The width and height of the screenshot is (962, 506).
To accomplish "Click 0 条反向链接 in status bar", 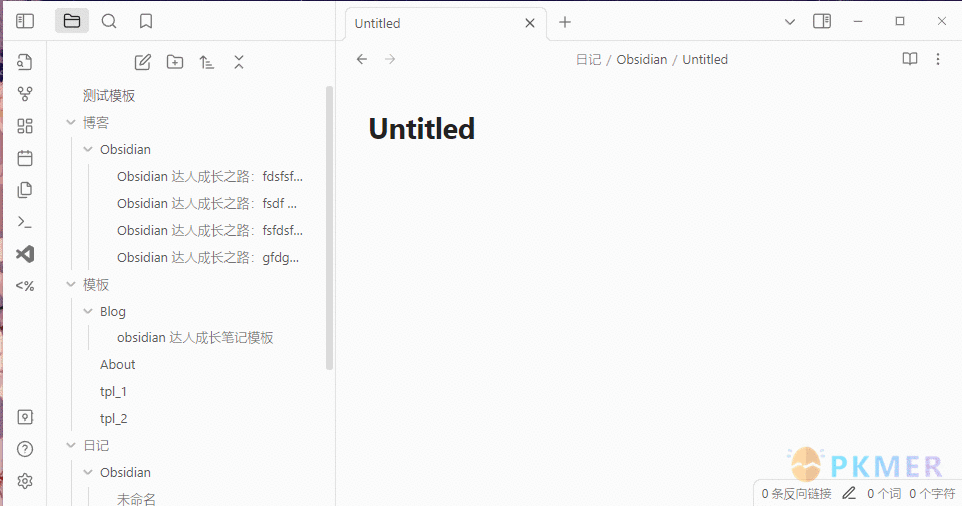I will click(x=796, y=494).
